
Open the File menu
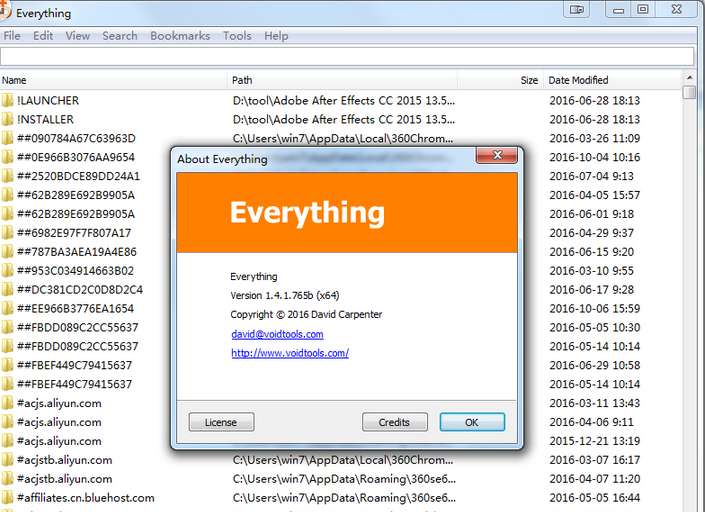click(12, 36)
